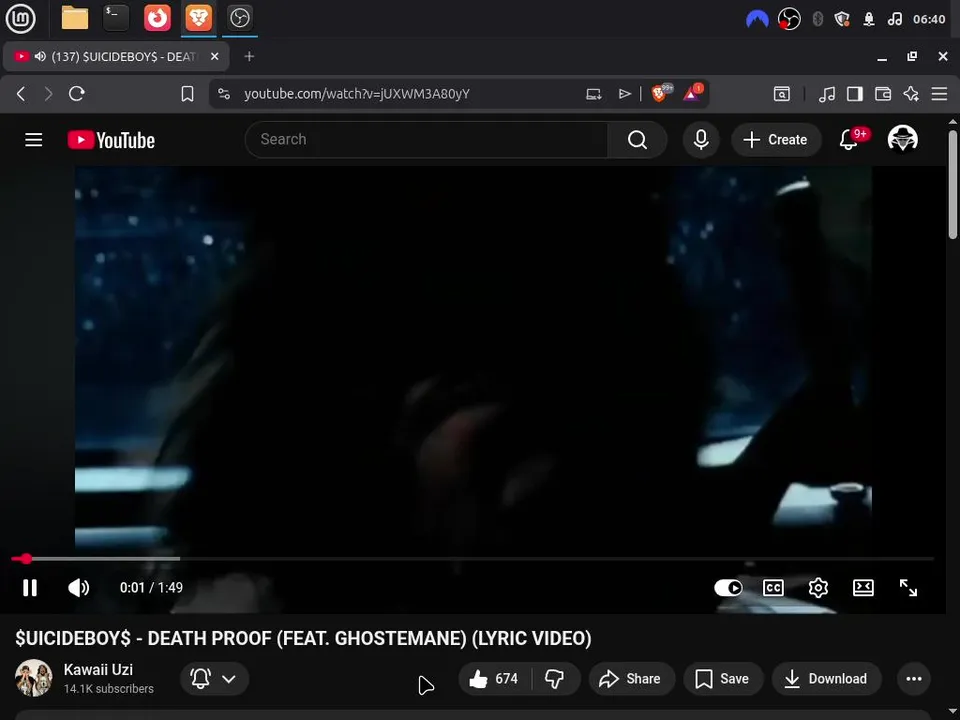Go back to the previous page
This screenshot has width=960, height=720.
point(21,94)
